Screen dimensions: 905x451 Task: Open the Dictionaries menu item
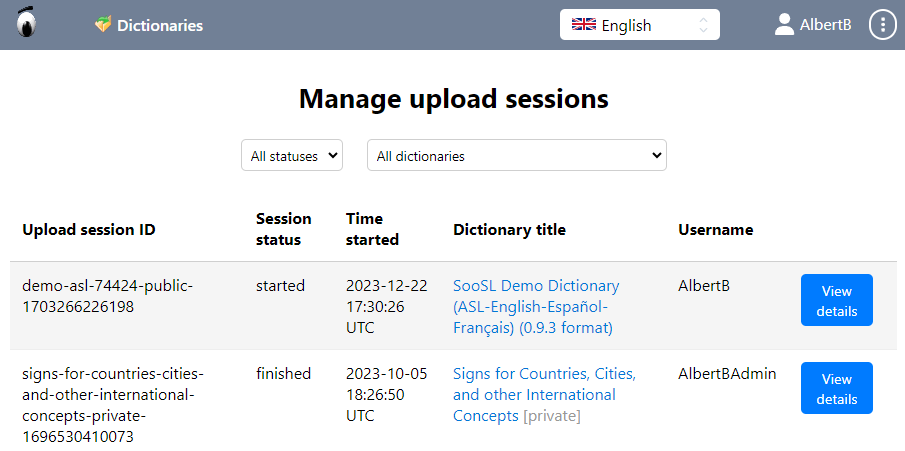[159, 25]
